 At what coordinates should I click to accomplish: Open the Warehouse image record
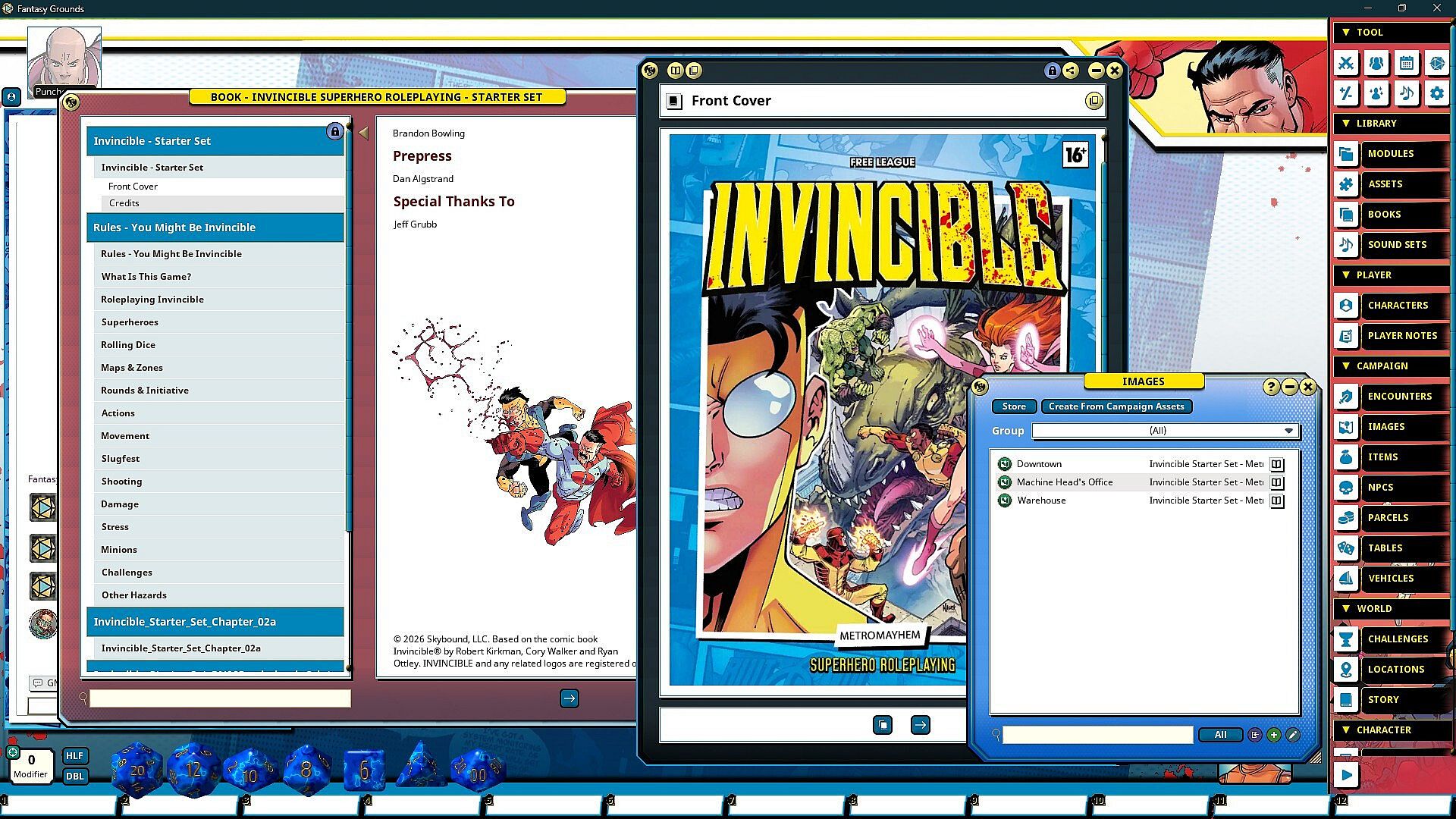pos(1004,500)
